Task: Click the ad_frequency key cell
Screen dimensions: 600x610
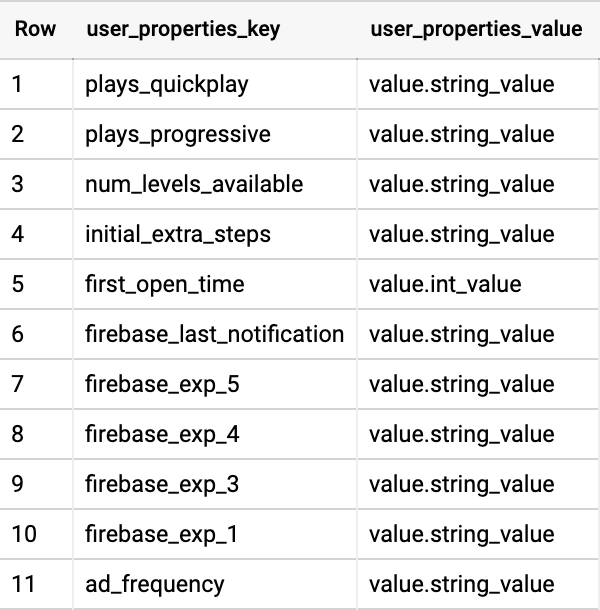Action: tap(214, 584)
